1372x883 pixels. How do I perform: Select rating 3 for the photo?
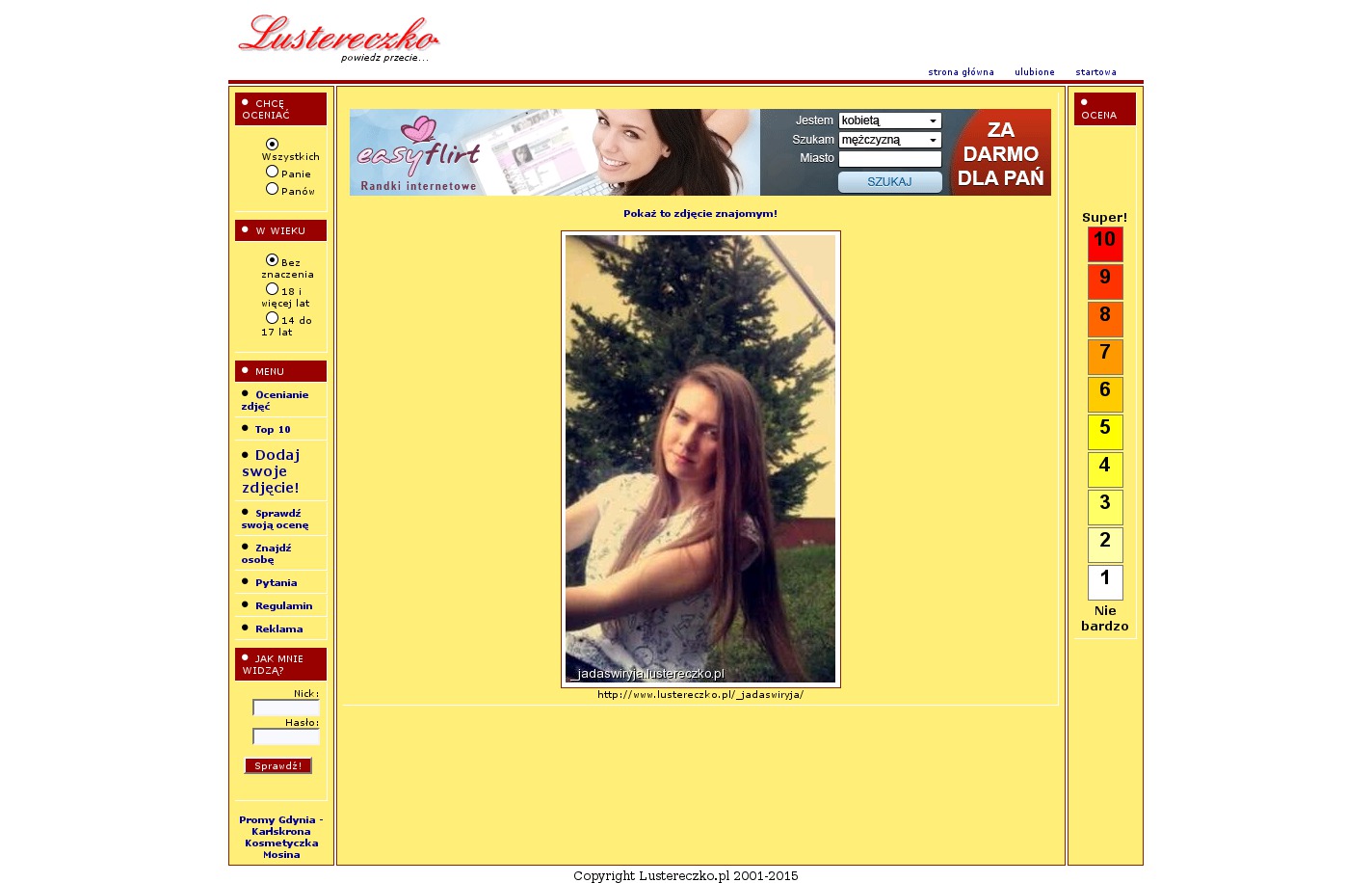1105,507
